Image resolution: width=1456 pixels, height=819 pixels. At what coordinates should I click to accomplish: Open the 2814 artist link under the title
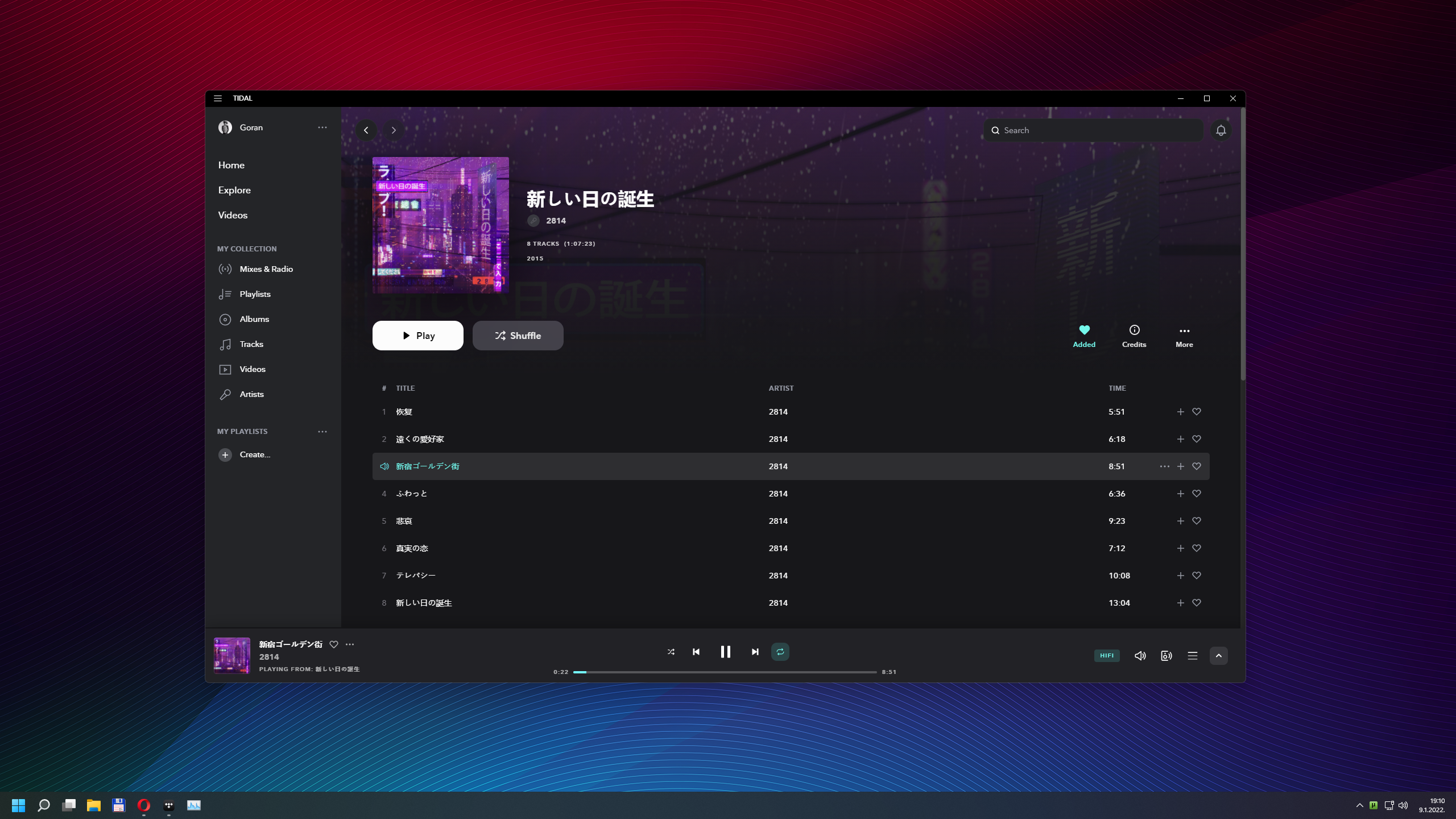pos(556,221)
